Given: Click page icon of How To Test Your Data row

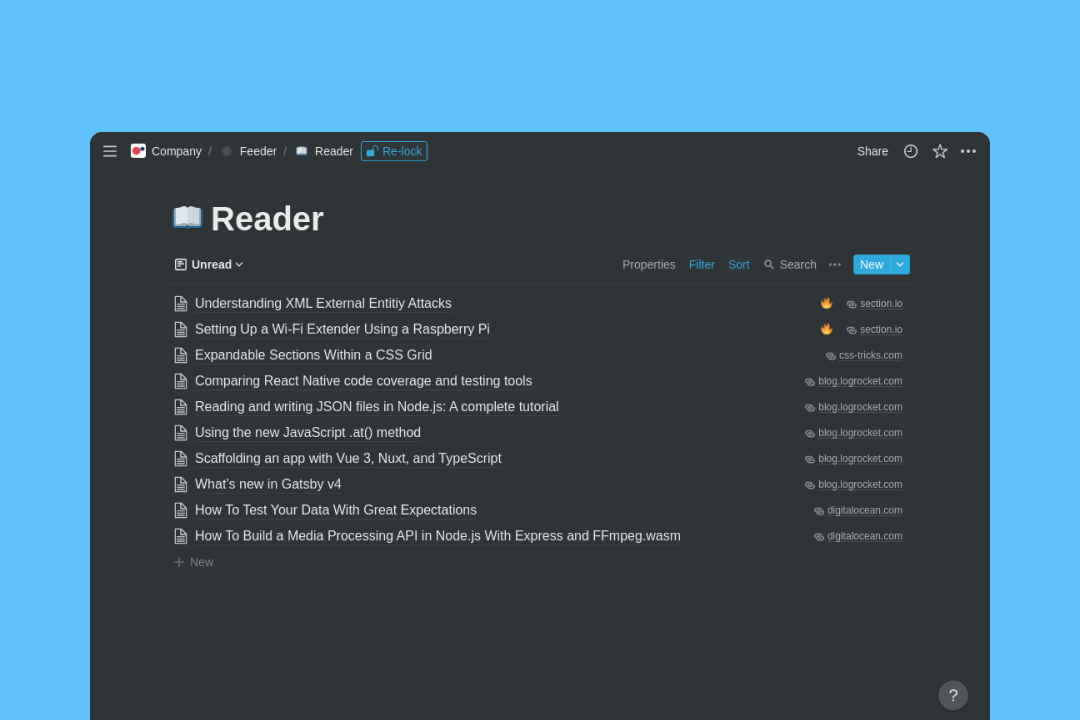Looking at the screenshot, I should [180, 510].
